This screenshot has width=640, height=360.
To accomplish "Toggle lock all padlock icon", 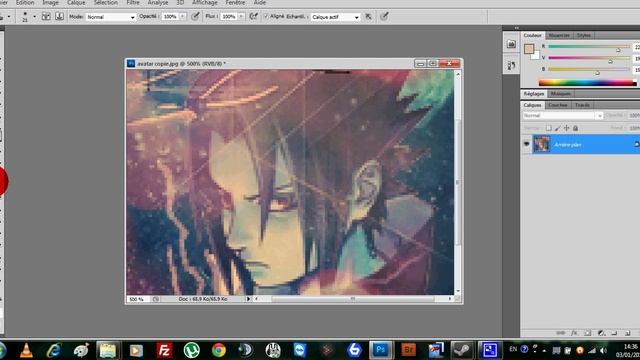I will point(576,128).
